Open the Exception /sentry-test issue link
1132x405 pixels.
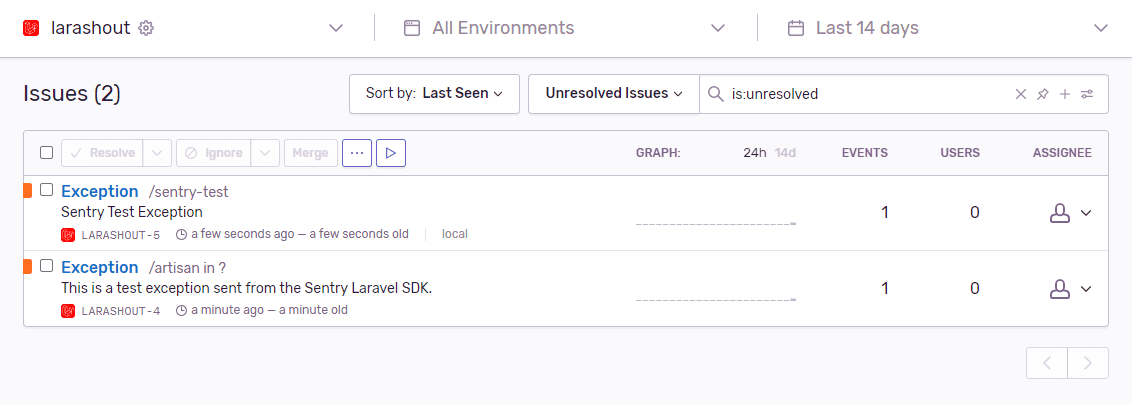pyautogui.click(x=99, y=191)
